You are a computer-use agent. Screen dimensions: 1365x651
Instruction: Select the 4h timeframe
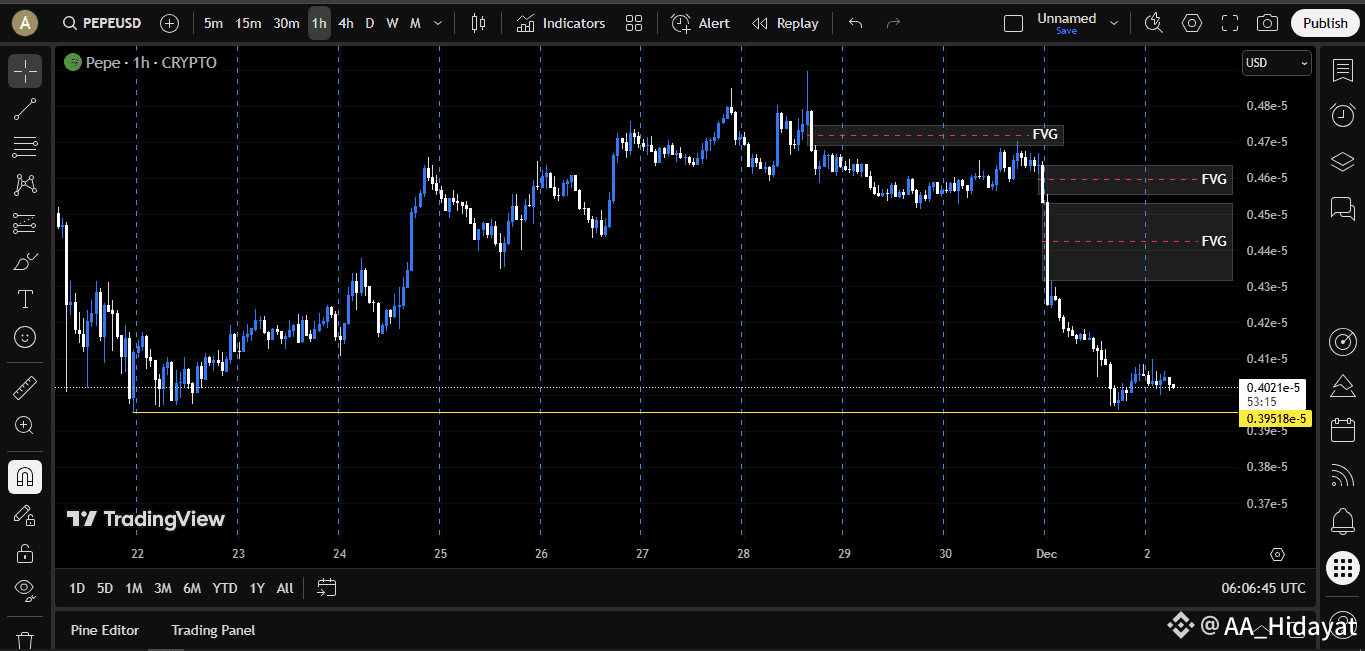[346, 23]
